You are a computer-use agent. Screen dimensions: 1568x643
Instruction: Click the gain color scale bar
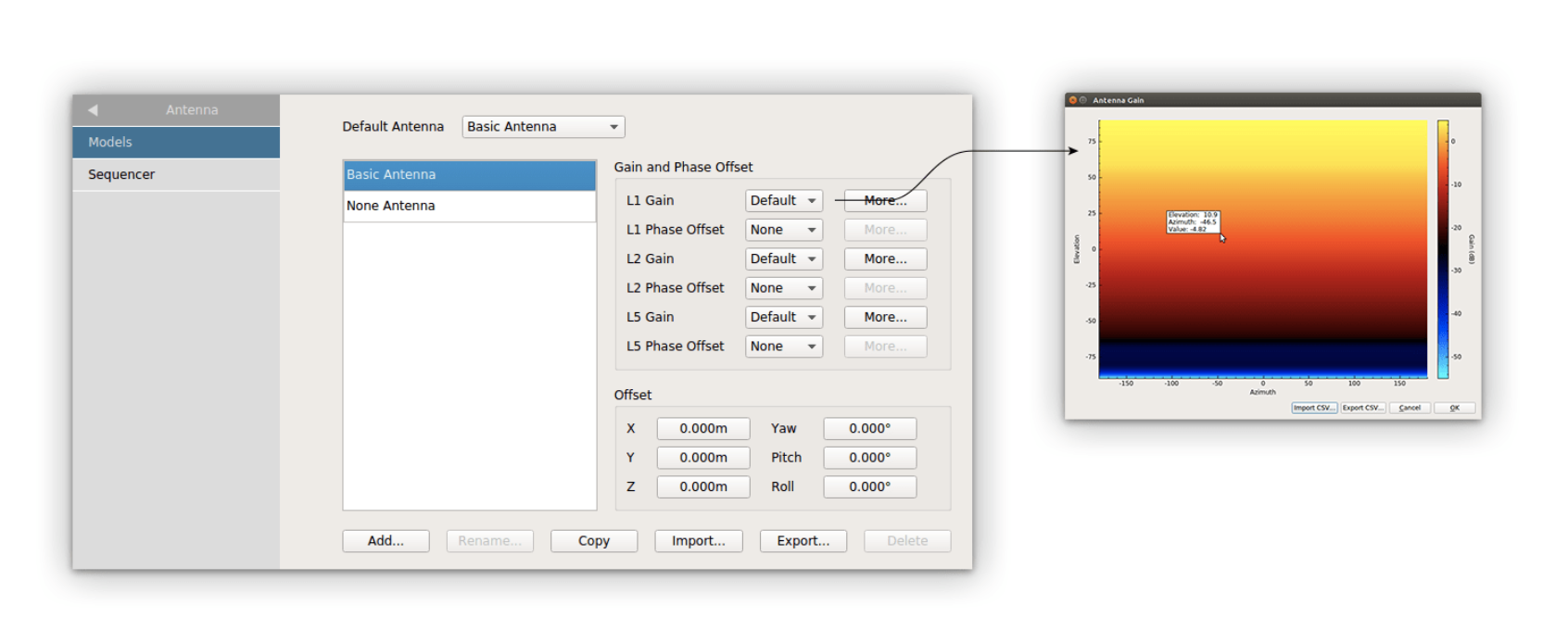coord(1442,248)
